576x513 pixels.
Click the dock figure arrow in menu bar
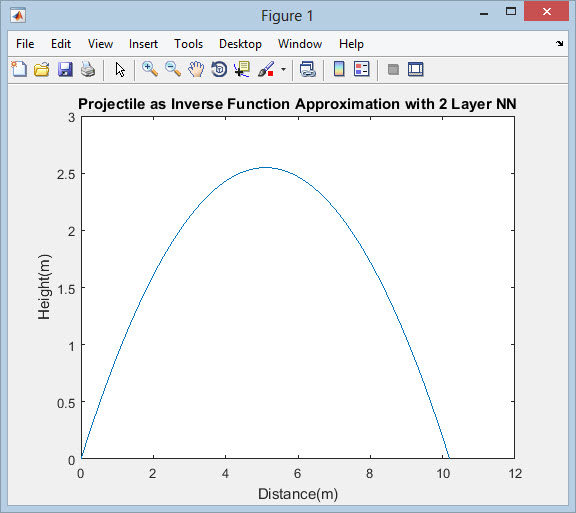[x=559, y=44]
